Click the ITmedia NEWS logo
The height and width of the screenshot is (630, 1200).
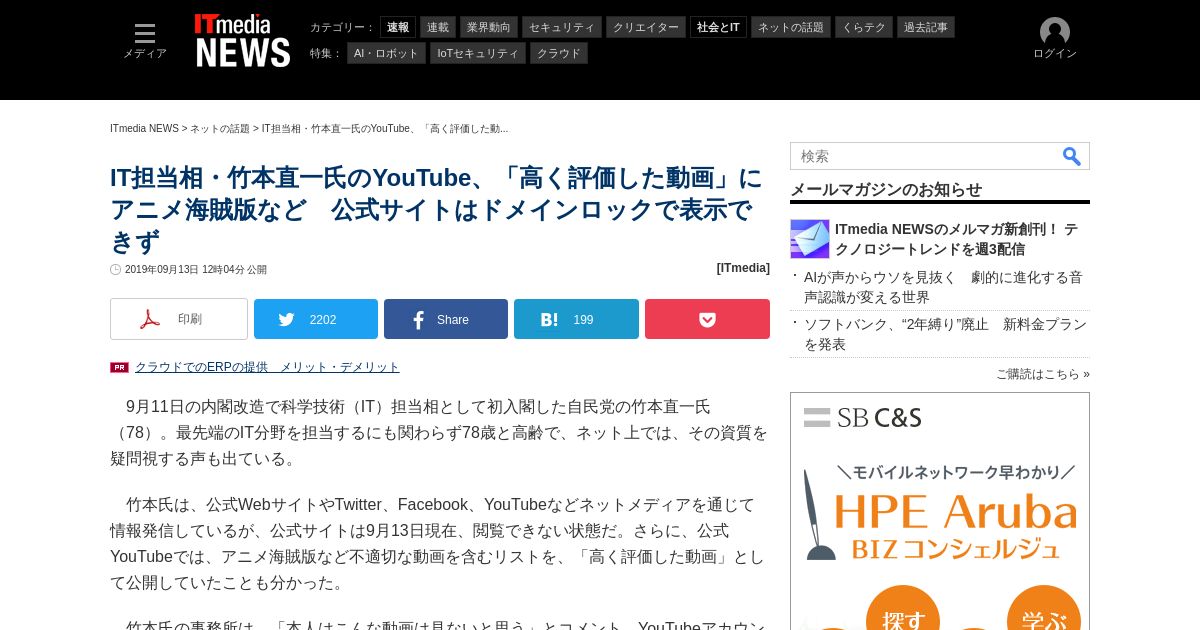pos(243,41)
